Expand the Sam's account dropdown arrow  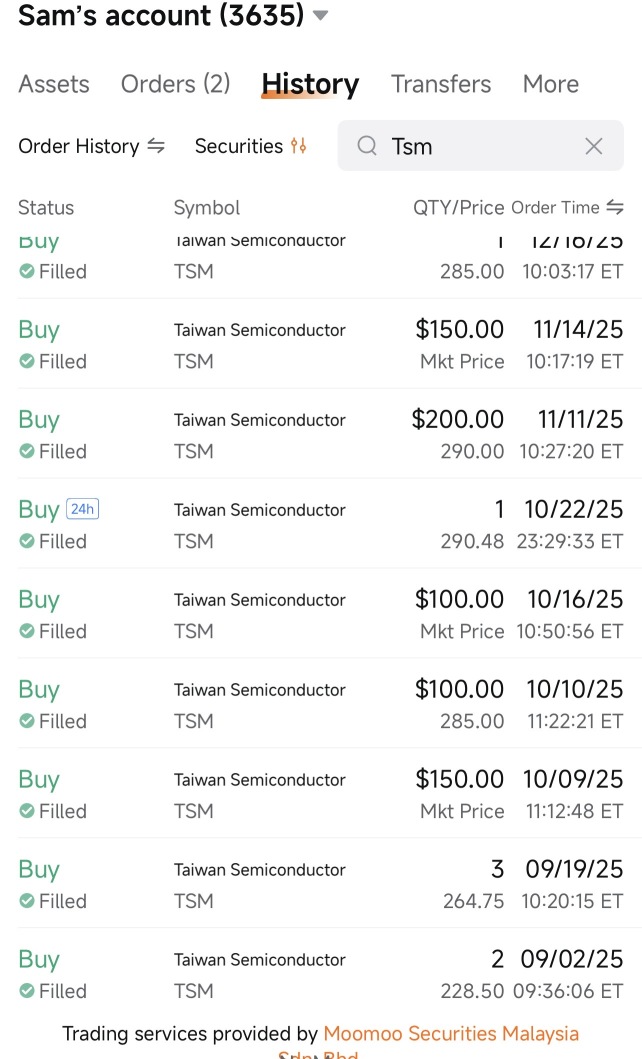(321, 16)
